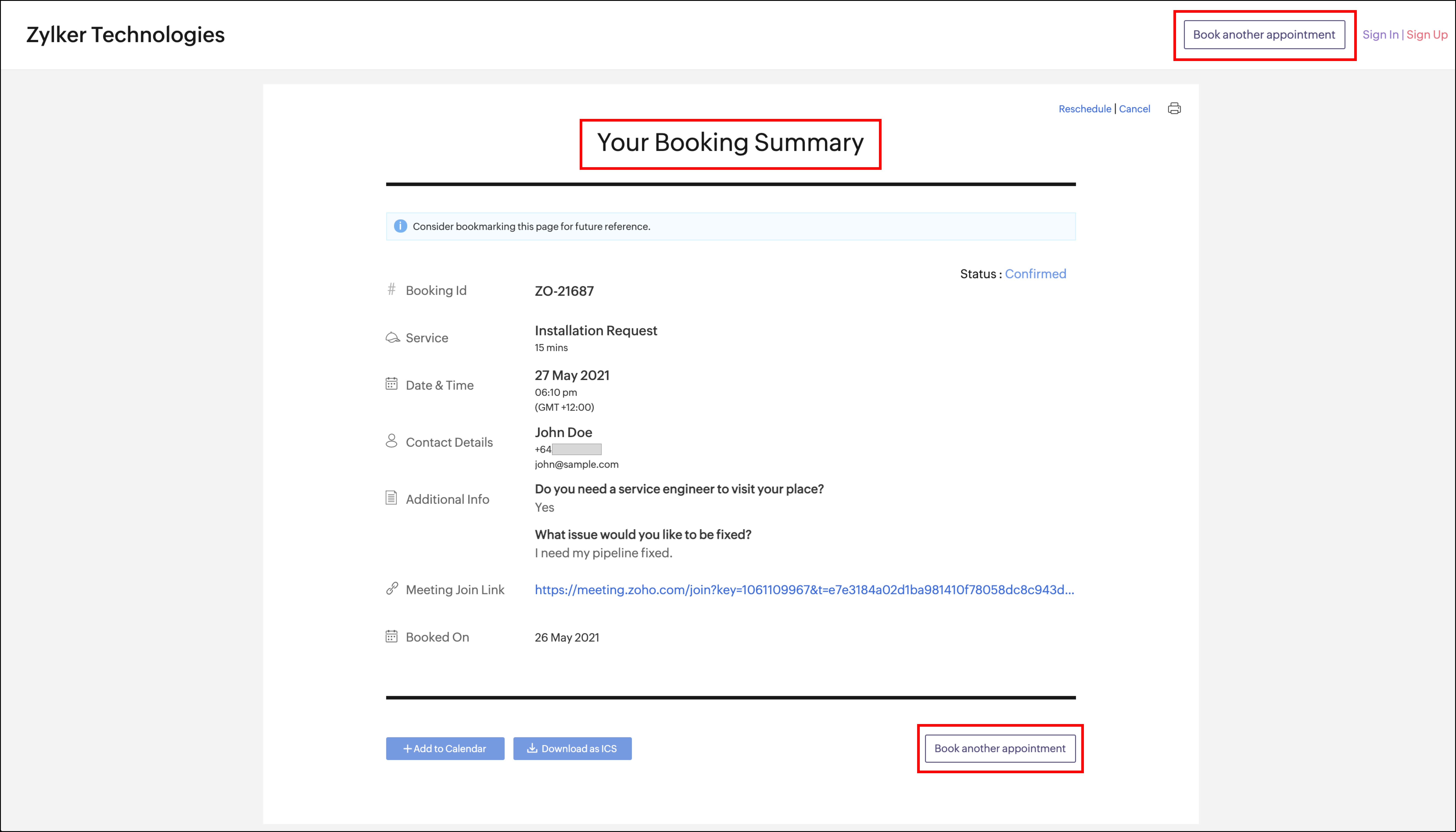Open the Sign Up link

click(1427, 35)
